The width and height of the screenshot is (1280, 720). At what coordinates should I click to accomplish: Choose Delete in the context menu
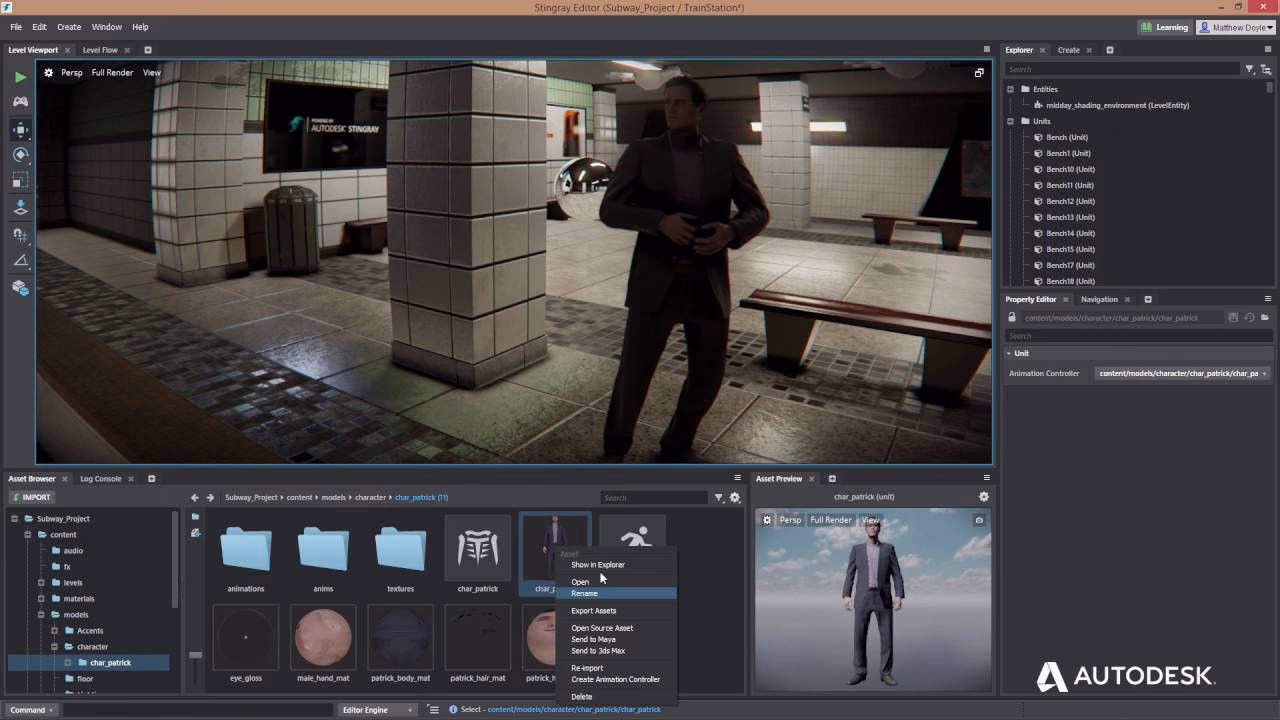(x=581, y=697)
